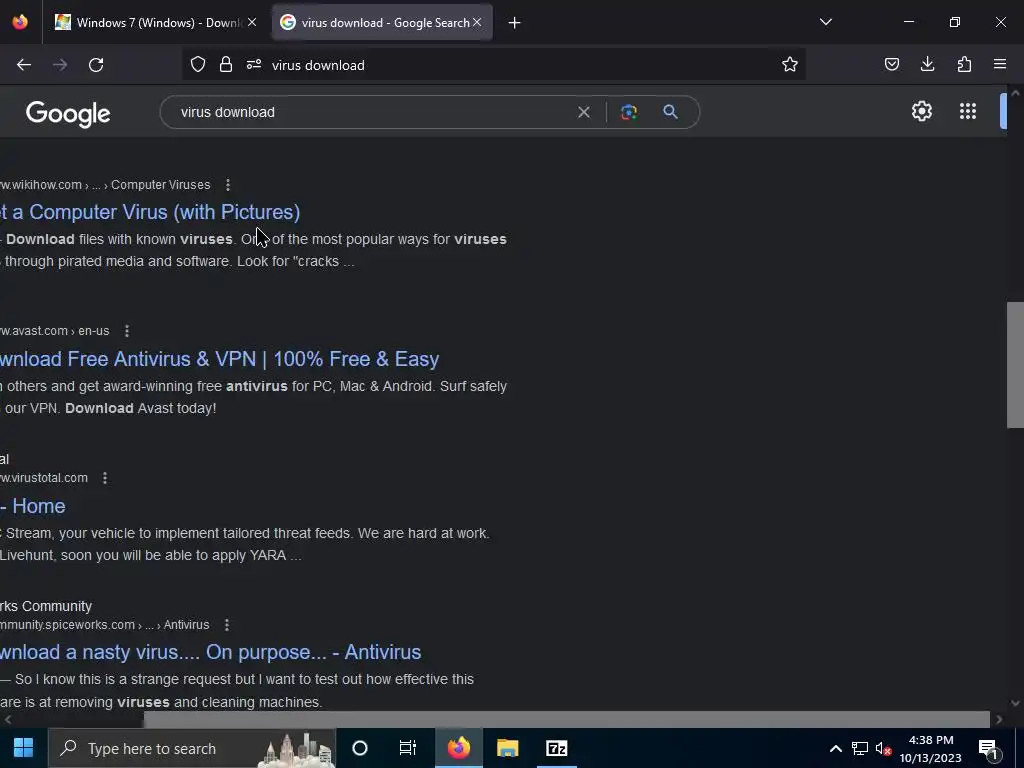Open File Explorer from the taskbar
Viewport: 1024px width, 768px height.
pos(507,748)
